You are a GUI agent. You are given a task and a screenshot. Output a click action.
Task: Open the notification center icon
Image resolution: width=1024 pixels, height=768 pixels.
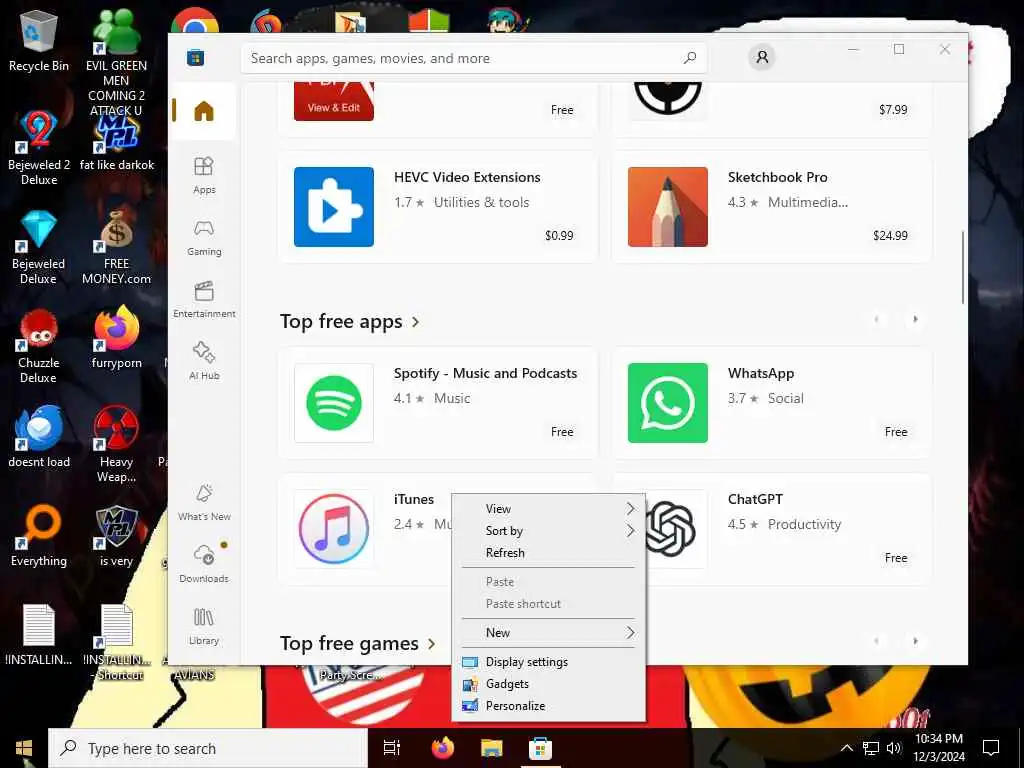click(x=991, y=748)
